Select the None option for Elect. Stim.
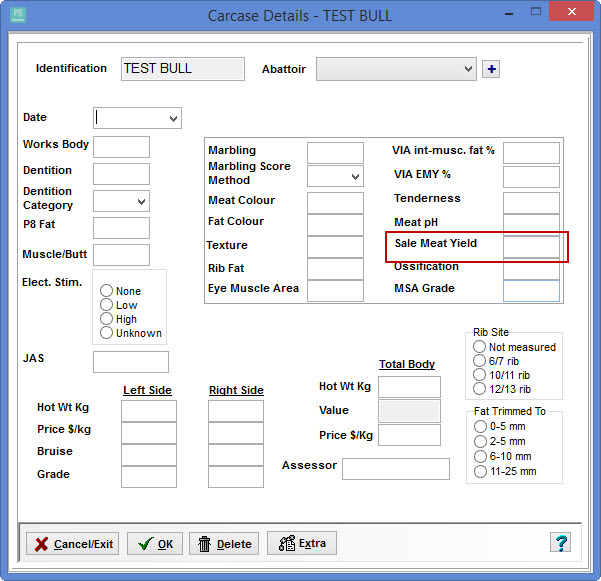 (106, 291)
